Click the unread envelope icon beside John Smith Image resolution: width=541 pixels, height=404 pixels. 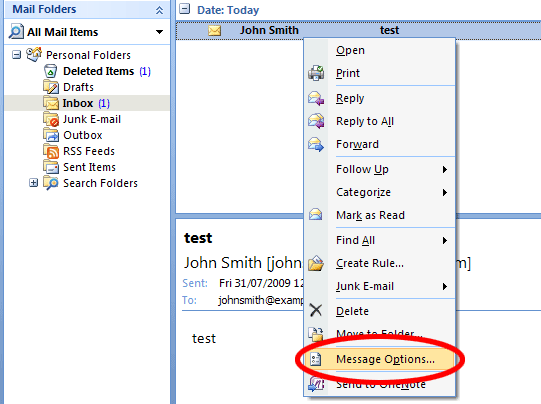[215, 31]
